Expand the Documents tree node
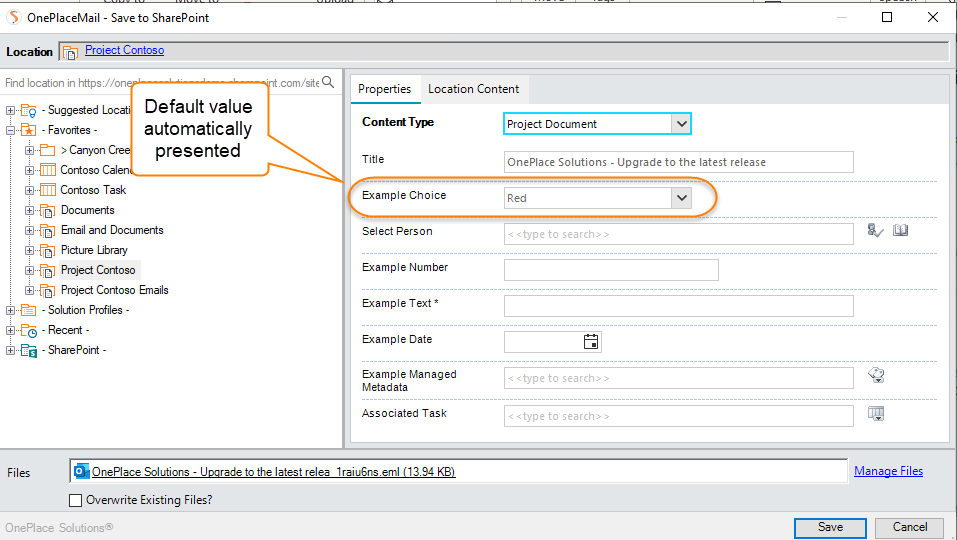 pos(29,211)
